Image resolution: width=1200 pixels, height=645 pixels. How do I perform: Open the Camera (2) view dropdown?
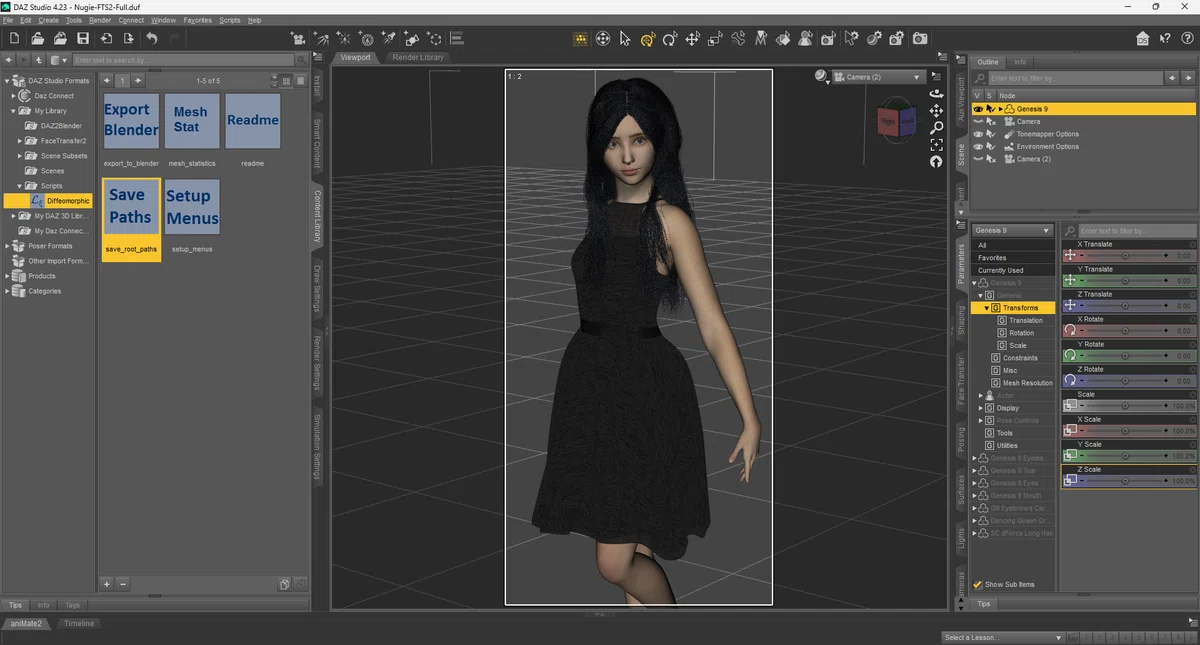pyautogui.click(x=877, y=77)
